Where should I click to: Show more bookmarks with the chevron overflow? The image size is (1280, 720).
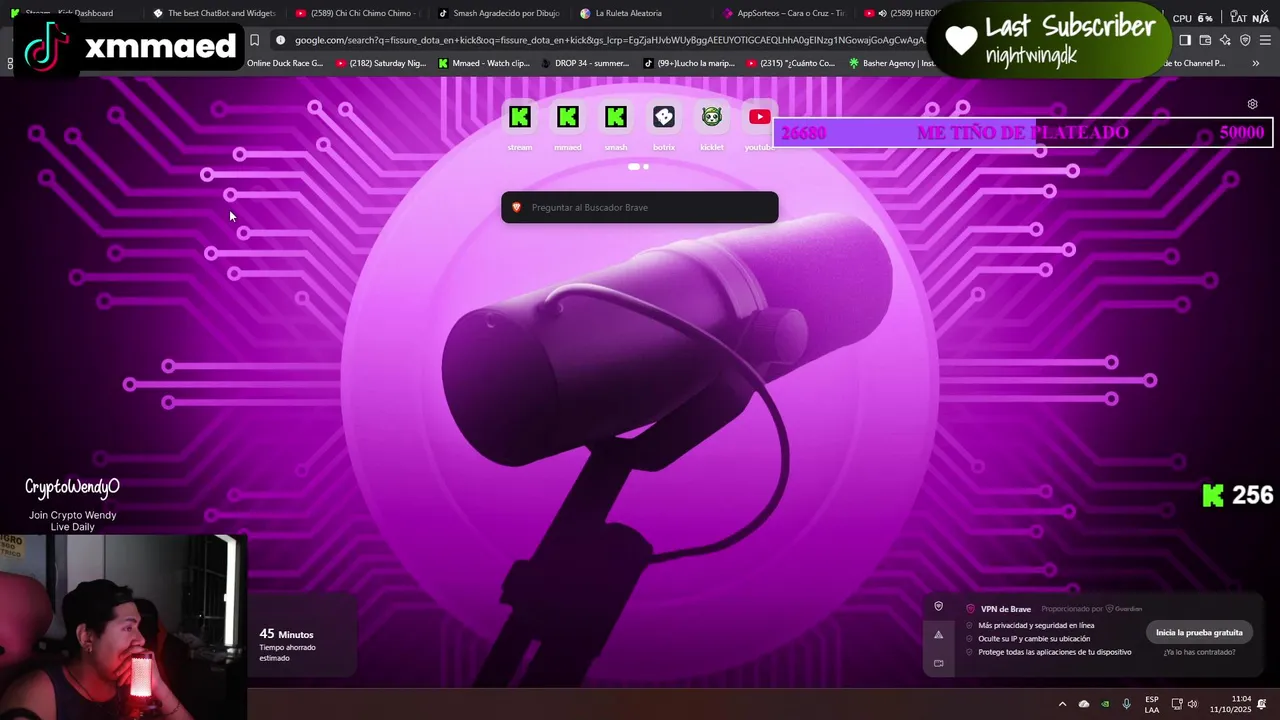coord(1256,63)
